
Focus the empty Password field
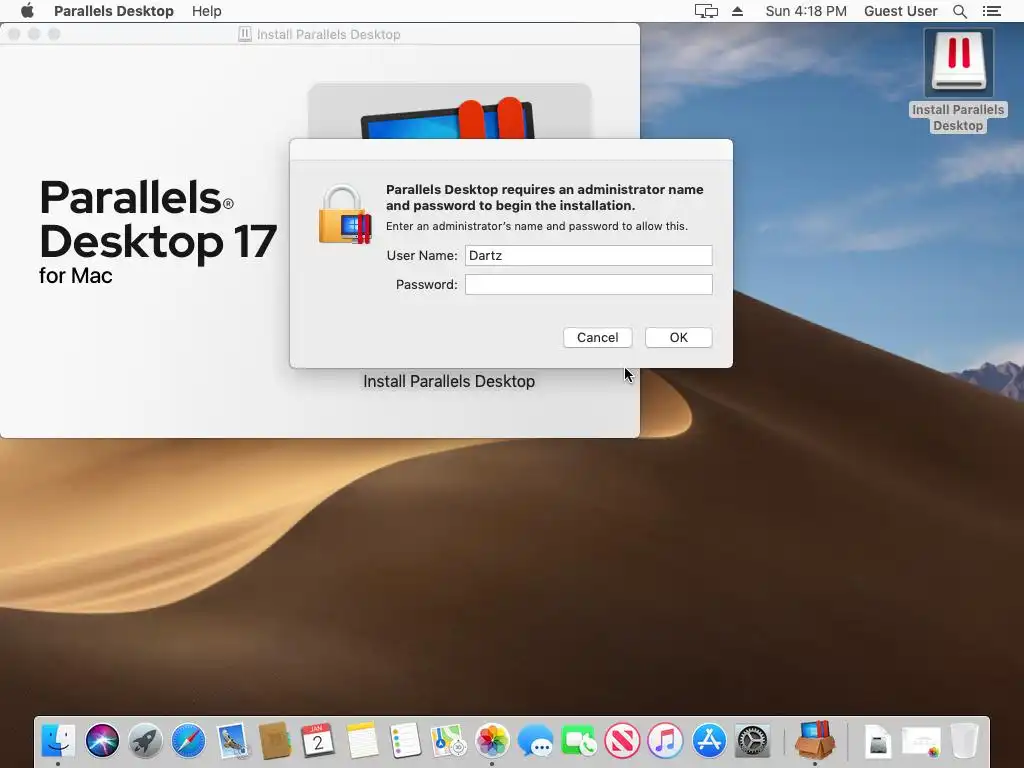(x=588, y=285)
